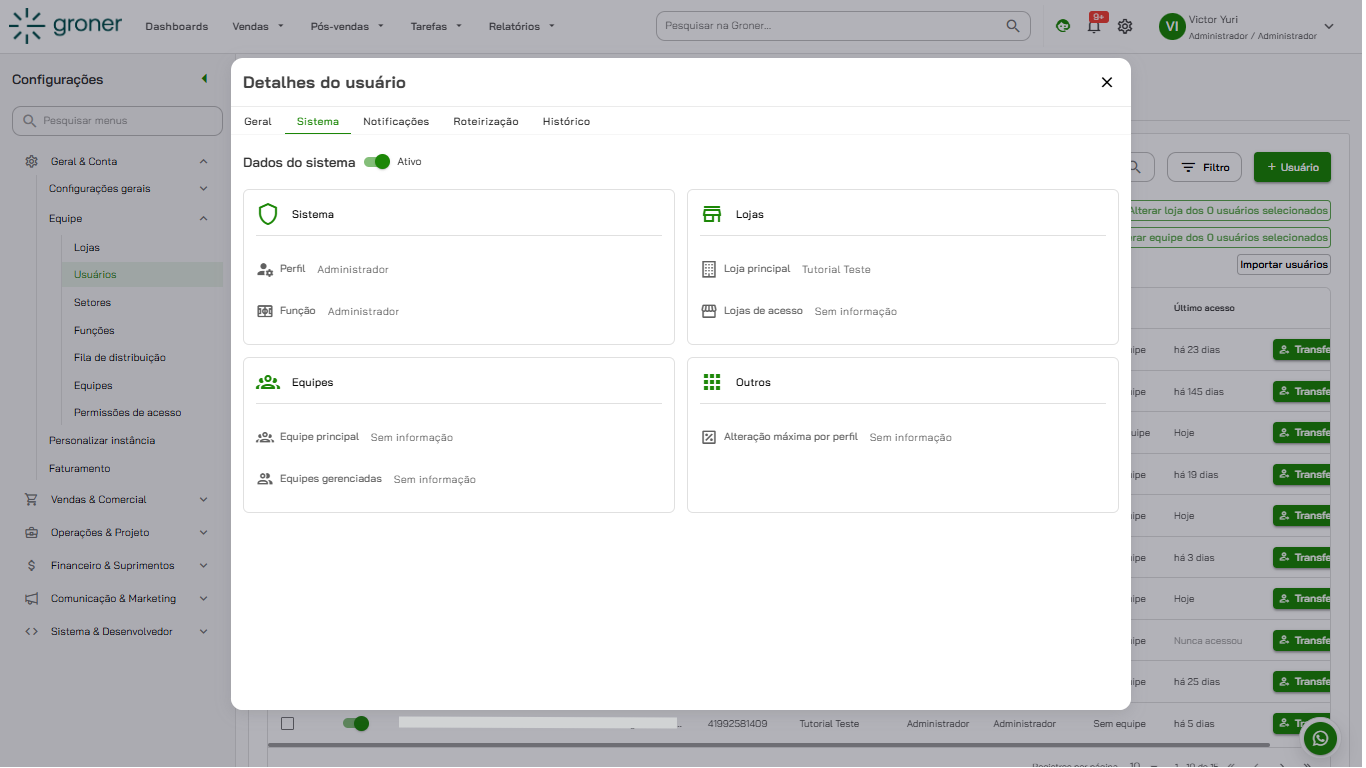The width and height of the screenshot is (1366, 768).
Task: Toggle the active switch in bottom table row
Action: [x=355, y=723]
